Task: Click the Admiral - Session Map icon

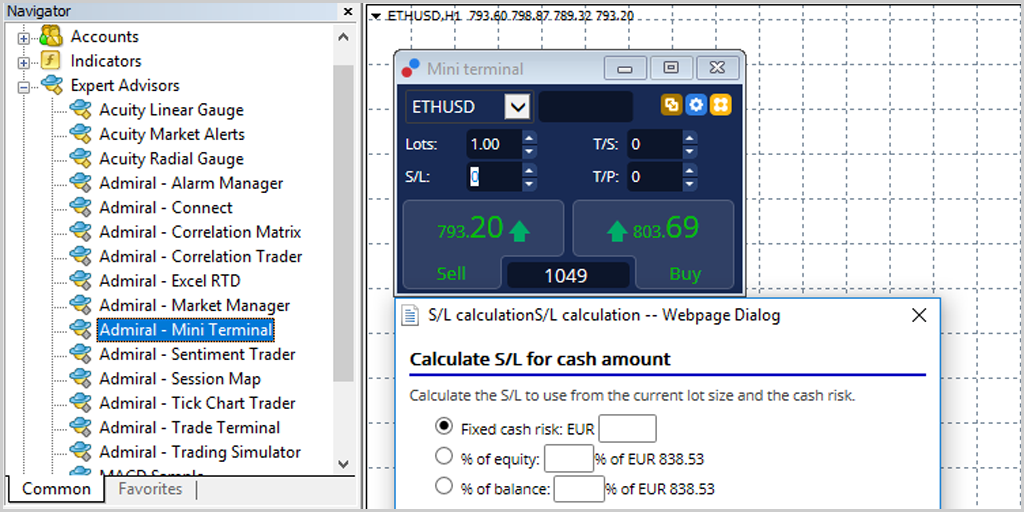Action: click(x=80, y=379)
